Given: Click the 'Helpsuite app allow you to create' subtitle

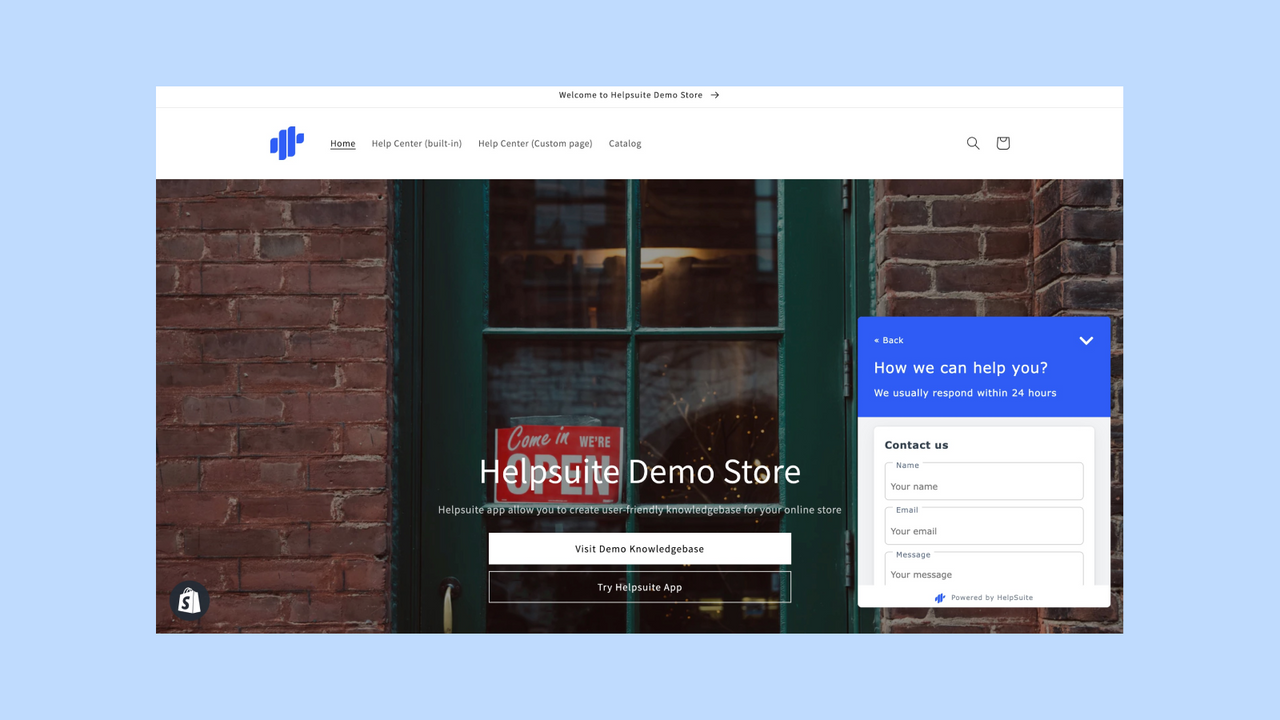Looking at the screenshot, I should (640, 510).
